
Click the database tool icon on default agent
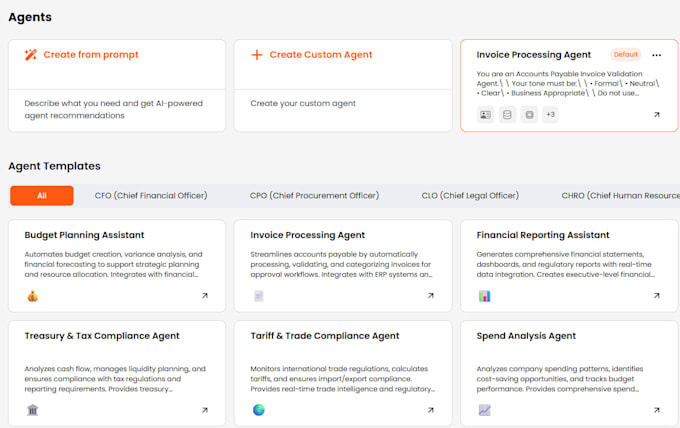[507, 114]
